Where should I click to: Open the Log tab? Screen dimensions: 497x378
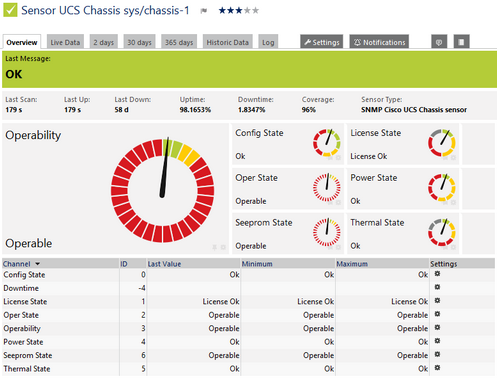pyautogui.click(x=268, y=42)
